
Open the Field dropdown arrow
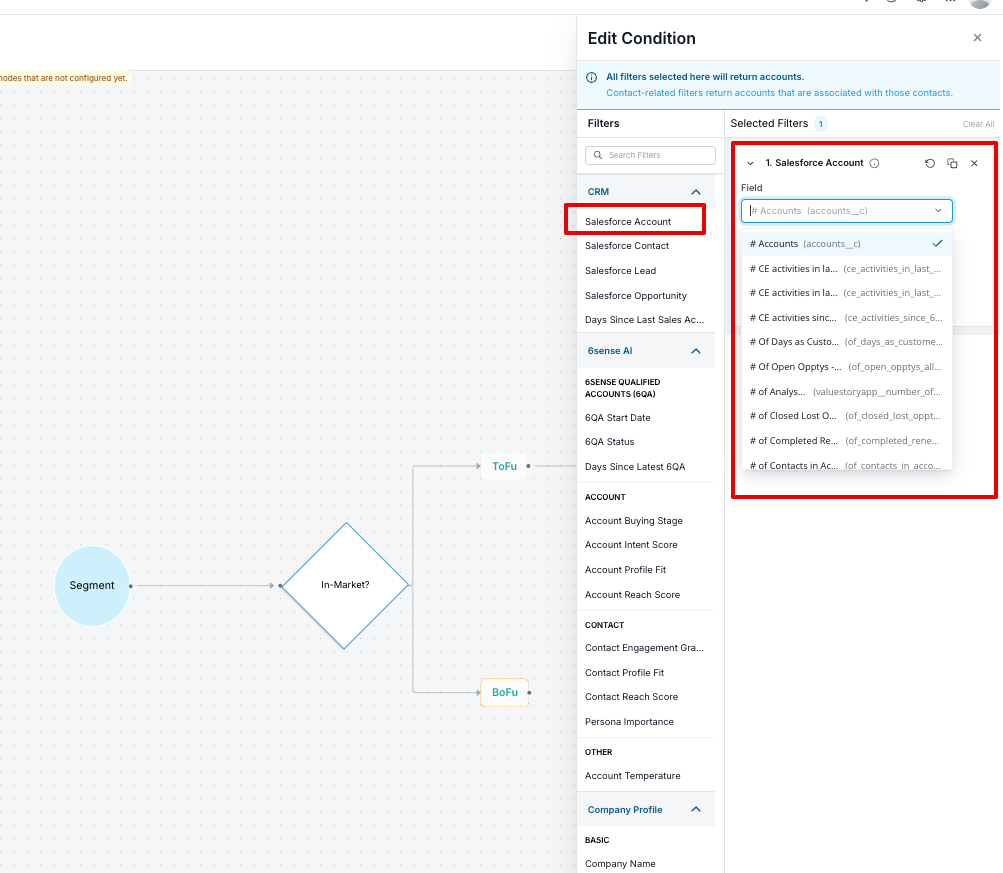click(x=938, y=210)
